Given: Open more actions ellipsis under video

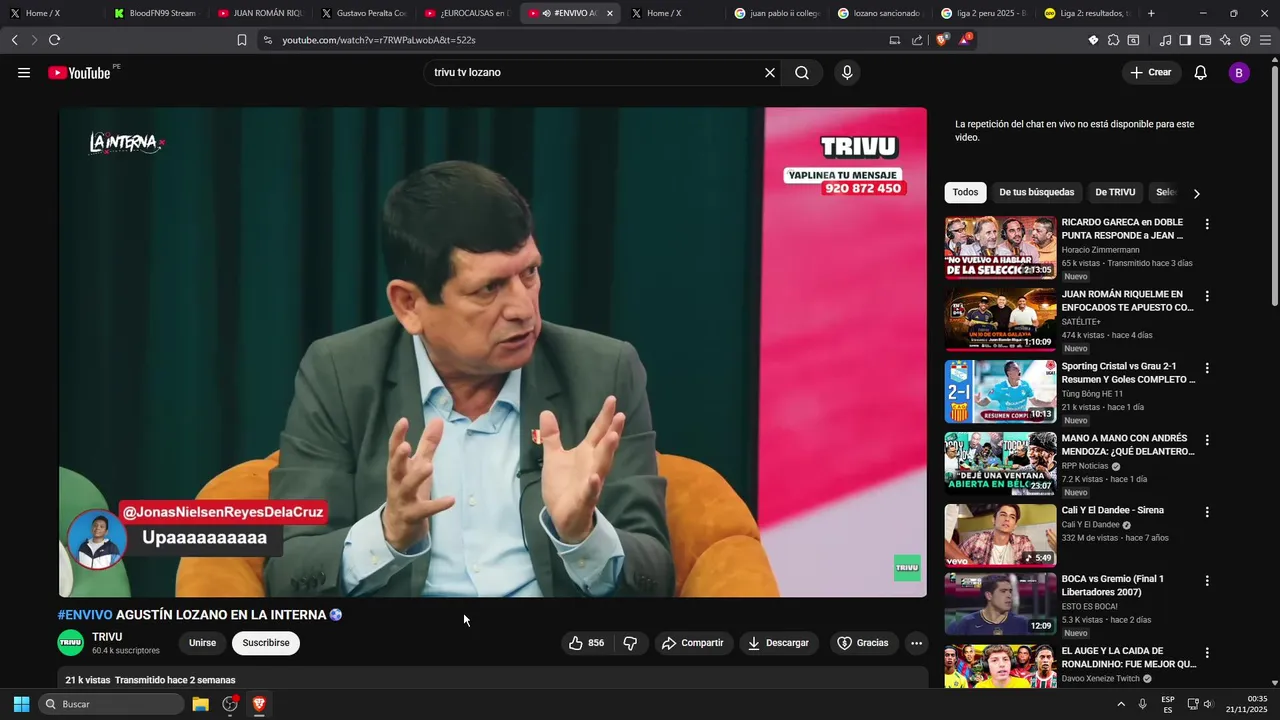Looking at the screenshot, I should tap(916, 643).
